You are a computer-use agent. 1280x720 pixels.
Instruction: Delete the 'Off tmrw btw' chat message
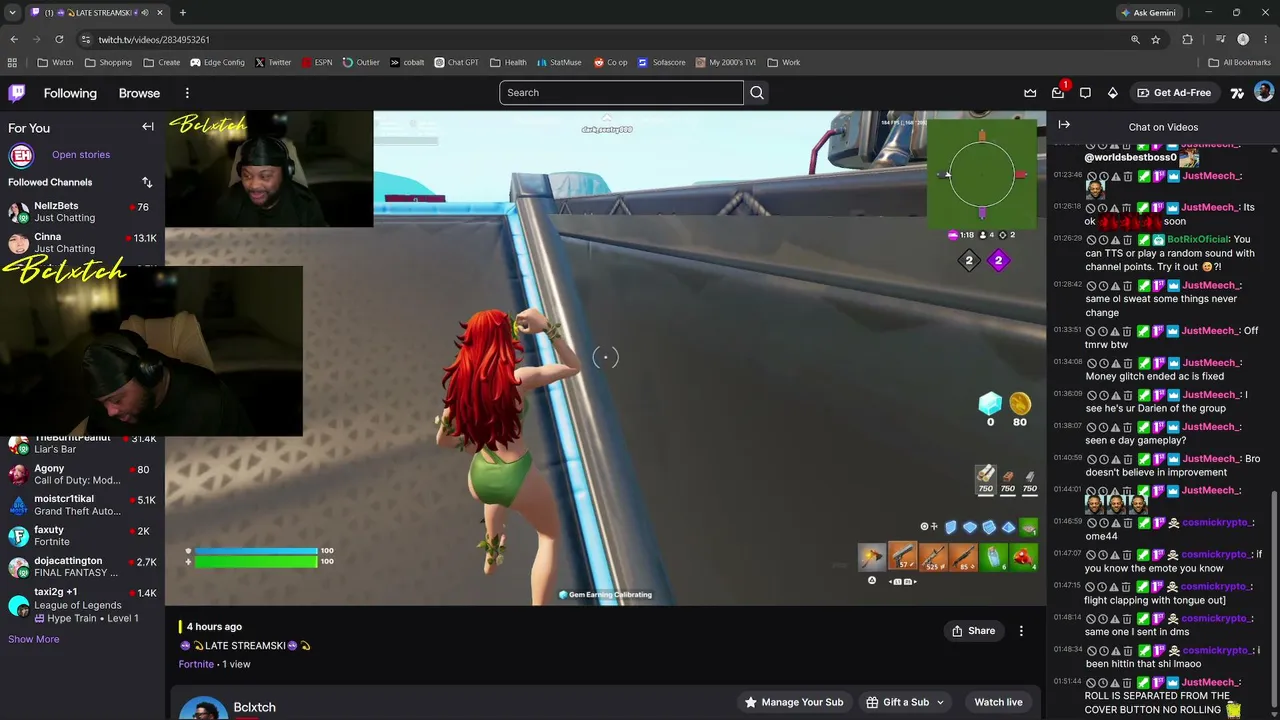[x=1127, y=331]
